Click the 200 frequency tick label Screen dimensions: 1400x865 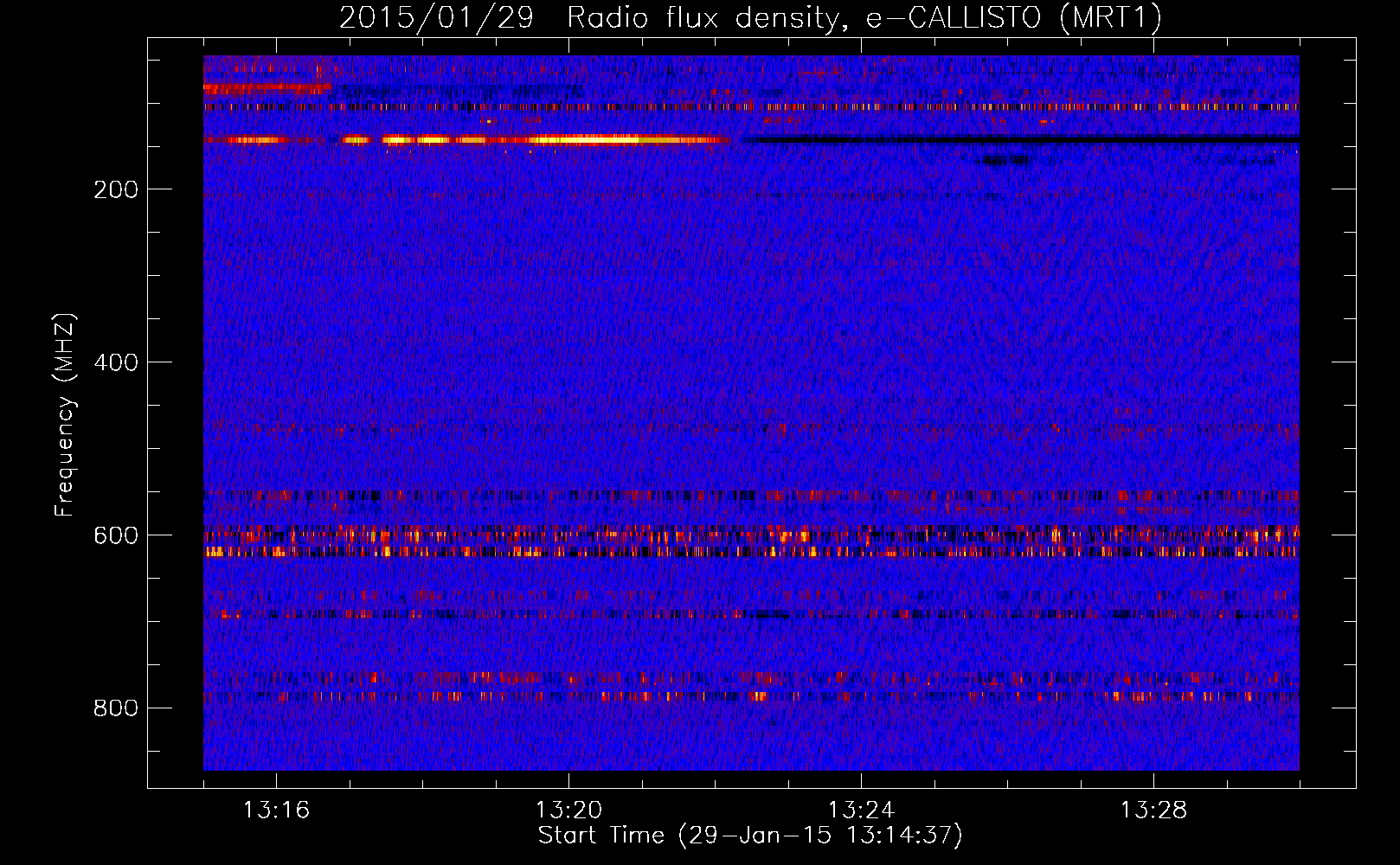(116, 190)
